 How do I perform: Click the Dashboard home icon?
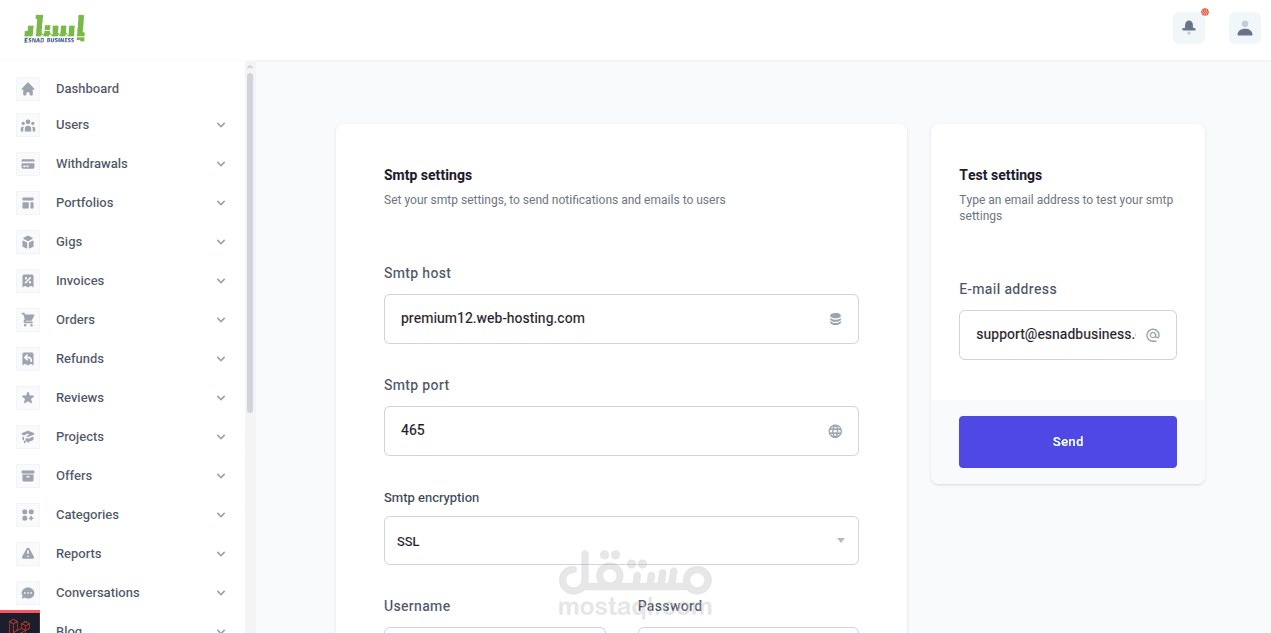coord(28,89)
